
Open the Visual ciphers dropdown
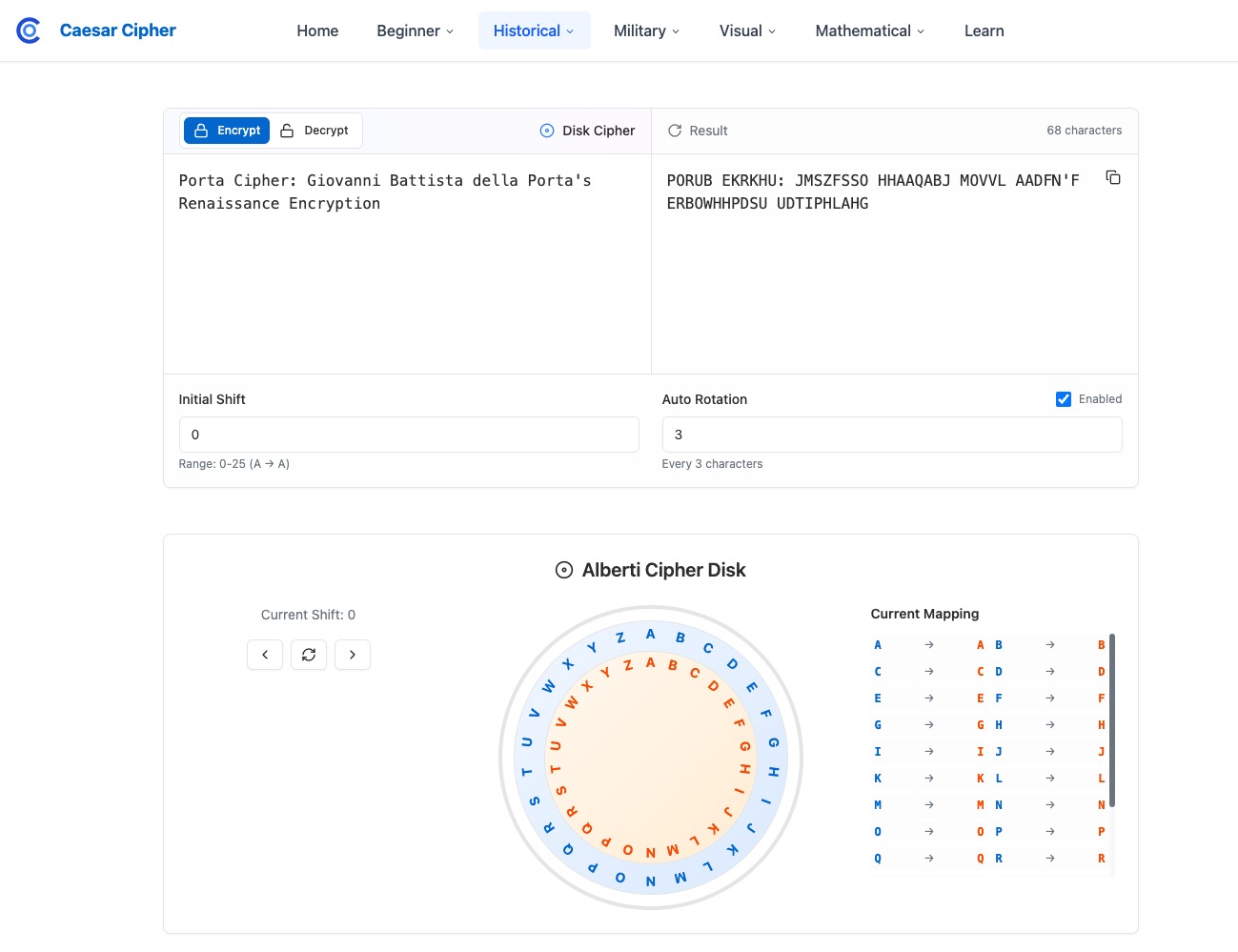(747, 31)
